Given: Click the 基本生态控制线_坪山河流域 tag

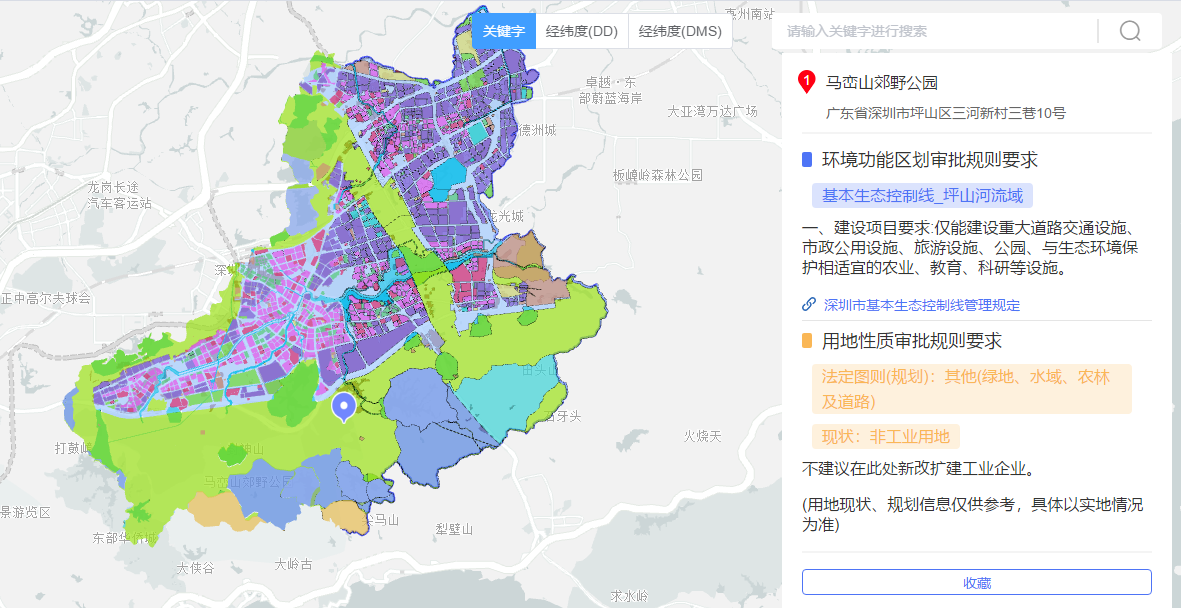Looking at the screenshot, I should click(x=922, y=196).
